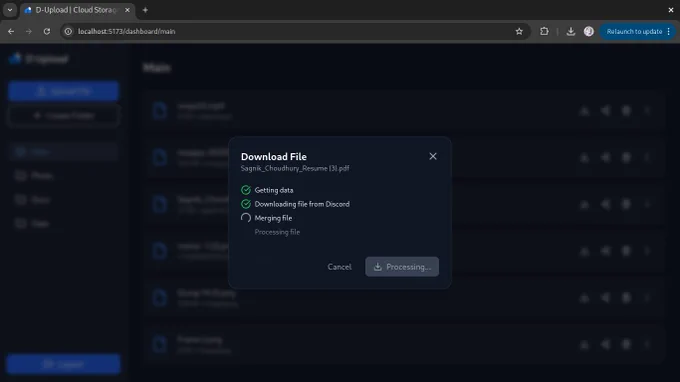The height and width of the screenshot is (382, 680).
Task: Click the Getting data green checkmark
Action: click(x=246, y=190)
